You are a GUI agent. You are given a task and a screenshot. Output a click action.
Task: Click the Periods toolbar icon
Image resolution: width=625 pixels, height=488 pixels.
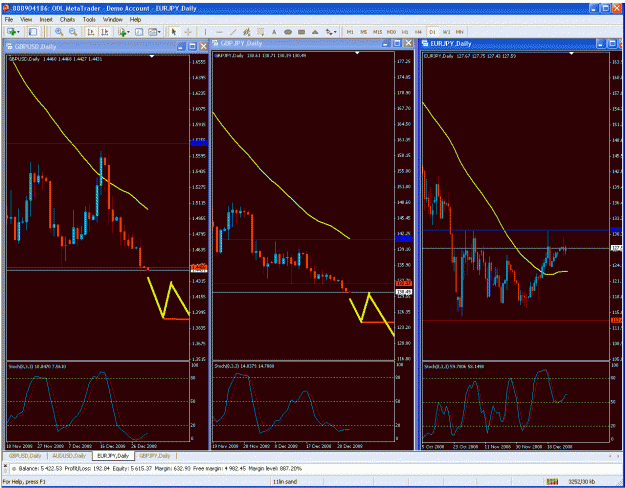click(x=139, y=32)
